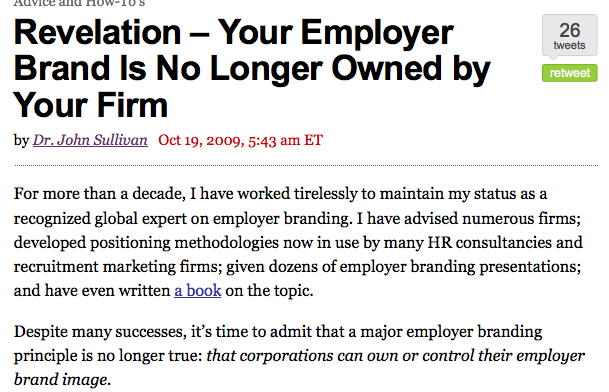Click the article headline starting with 'Revelation'
The image size is (609, 392).
[252, 68]
